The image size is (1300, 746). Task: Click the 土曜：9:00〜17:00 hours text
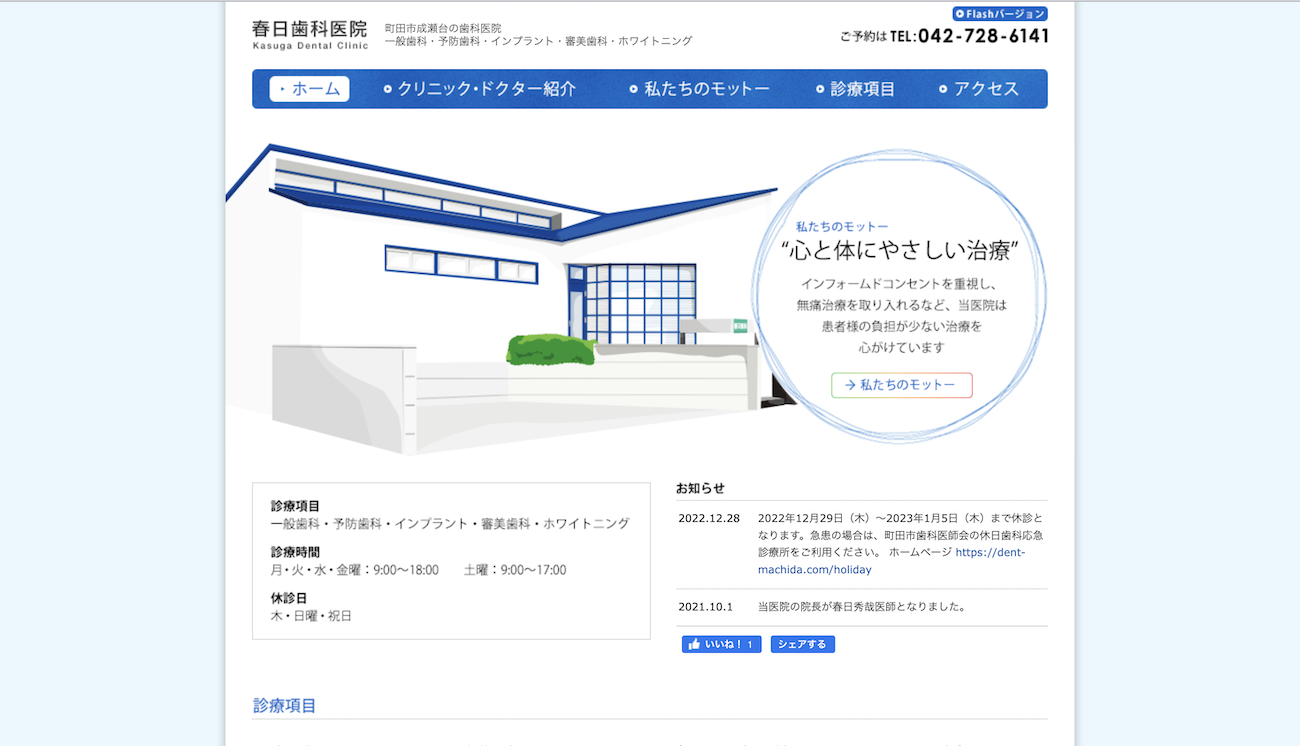click(515, 570)
